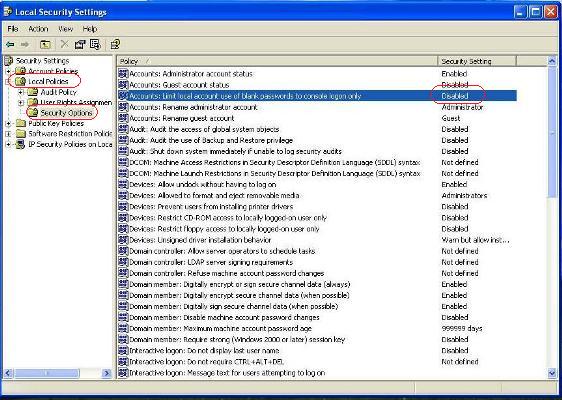Select Audit: Audit the use of Backup and Restore privilege

317,141
